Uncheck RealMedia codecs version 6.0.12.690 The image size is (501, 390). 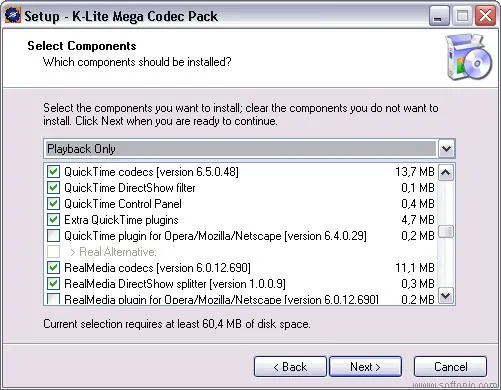[x=53, y=267]
